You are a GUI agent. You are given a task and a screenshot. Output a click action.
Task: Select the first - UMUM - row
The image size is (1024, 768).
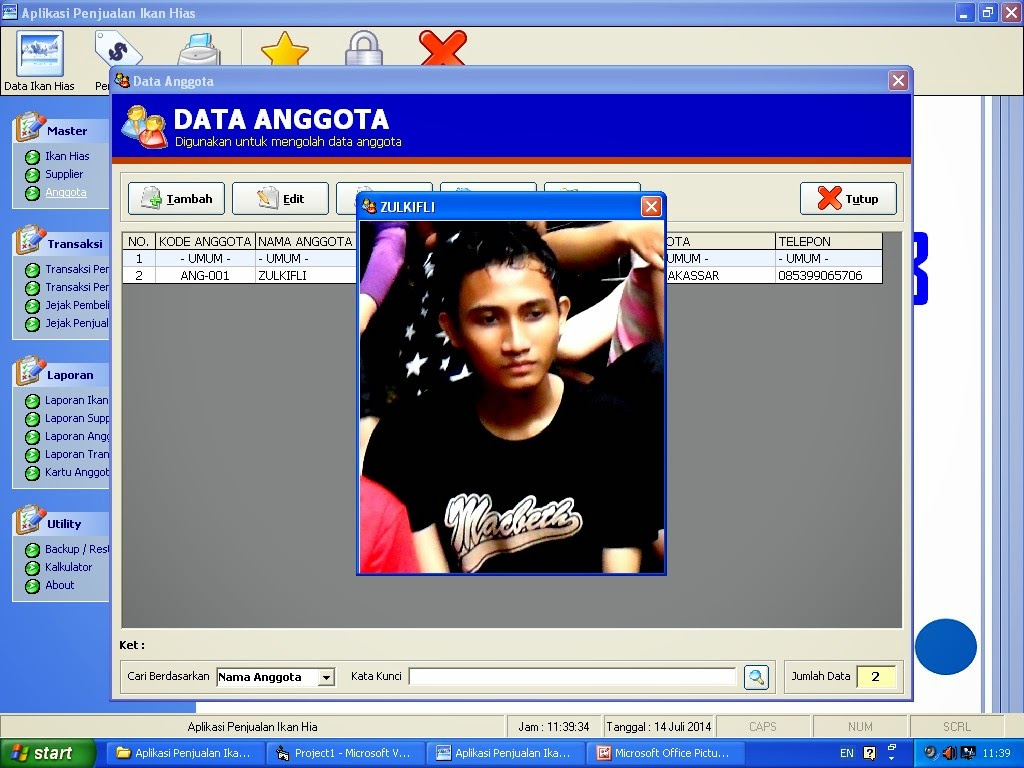[502, 259]
